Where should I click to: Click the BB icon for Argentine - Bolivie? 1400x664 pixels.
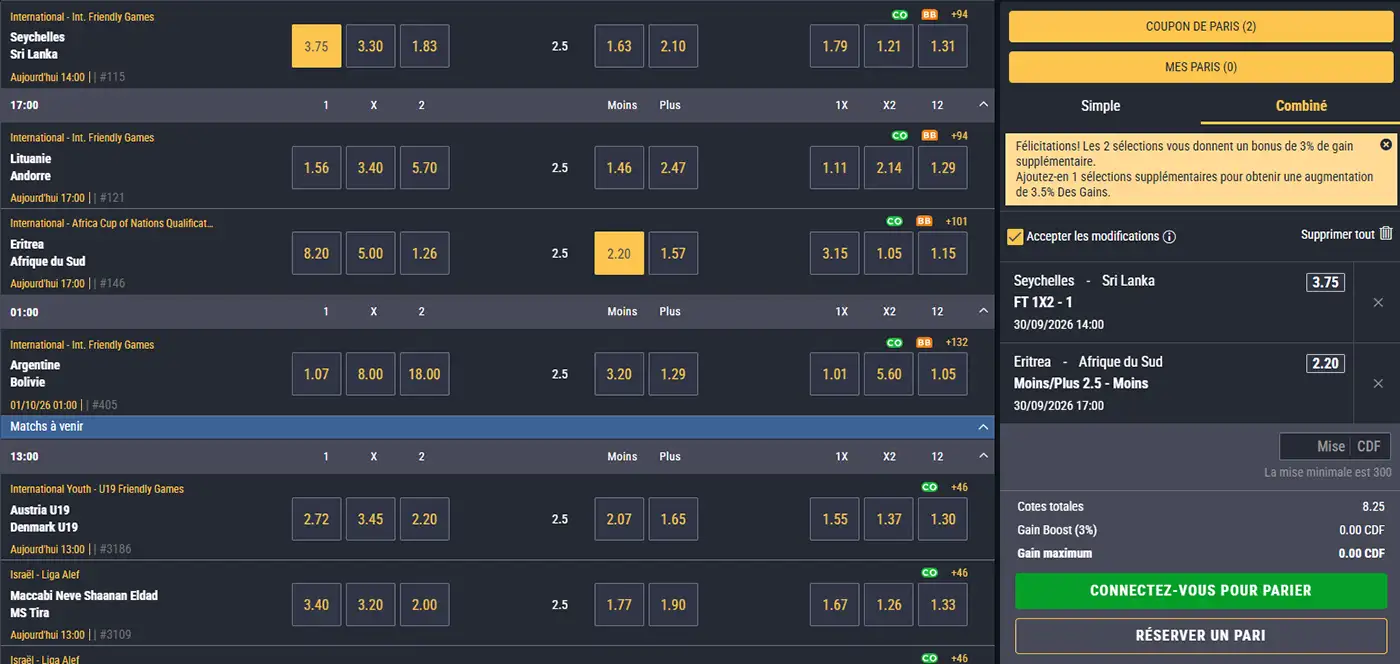pos(924,342)
